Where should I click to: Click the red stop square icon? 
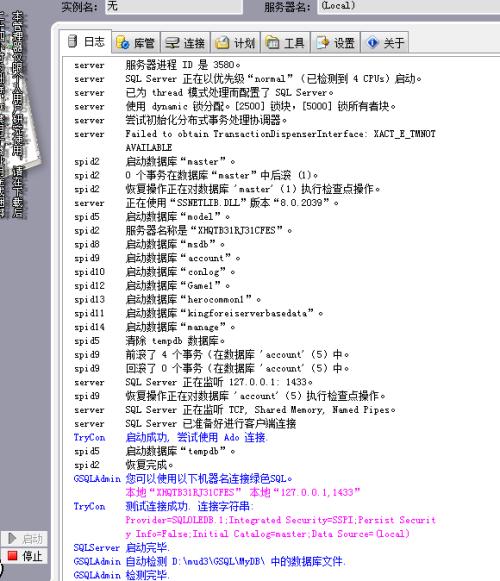(12, 555)
